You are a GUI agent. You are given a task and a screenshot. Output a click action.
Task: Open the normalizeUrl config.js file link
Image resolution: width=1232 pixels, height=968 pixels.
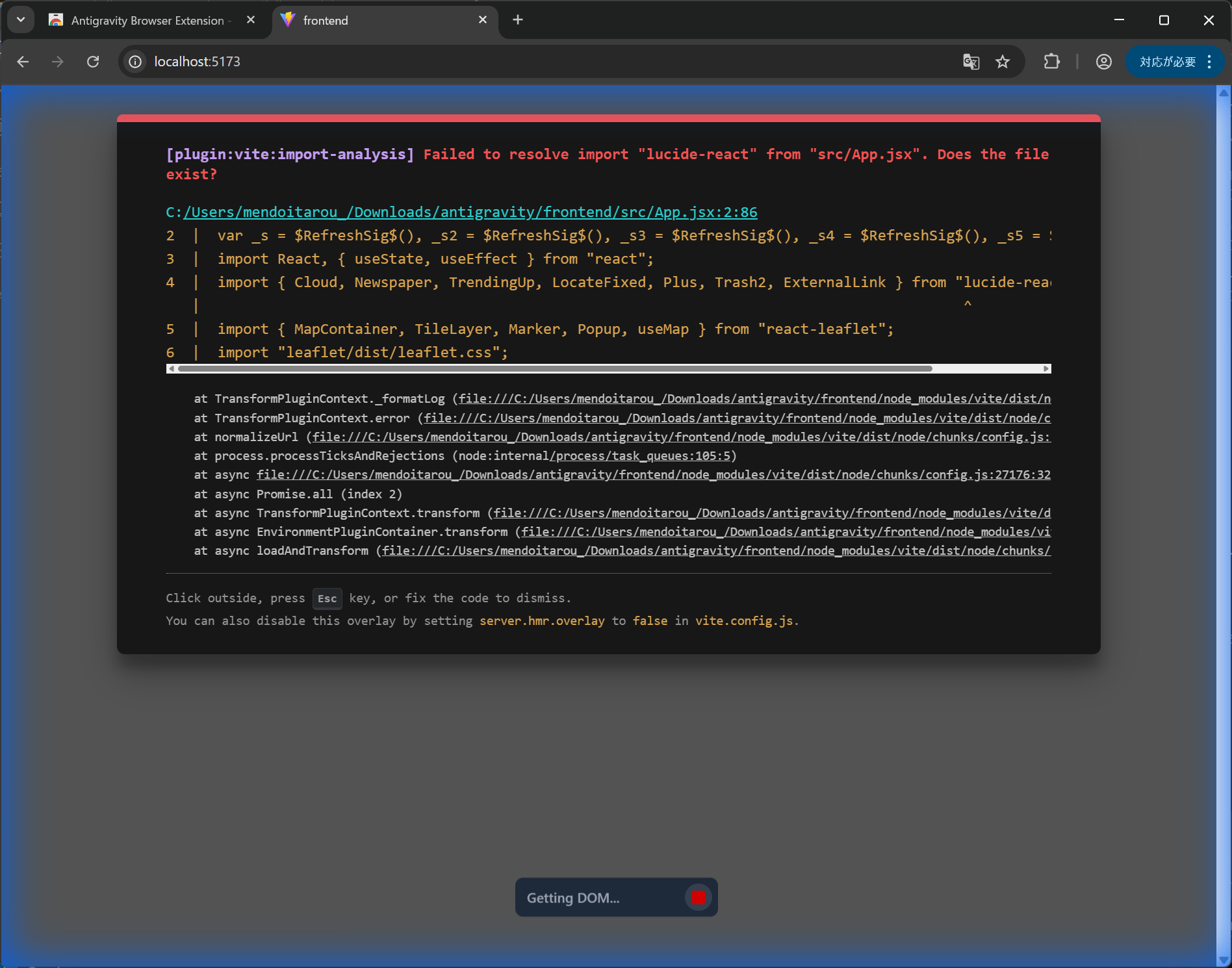coord(682,437)
